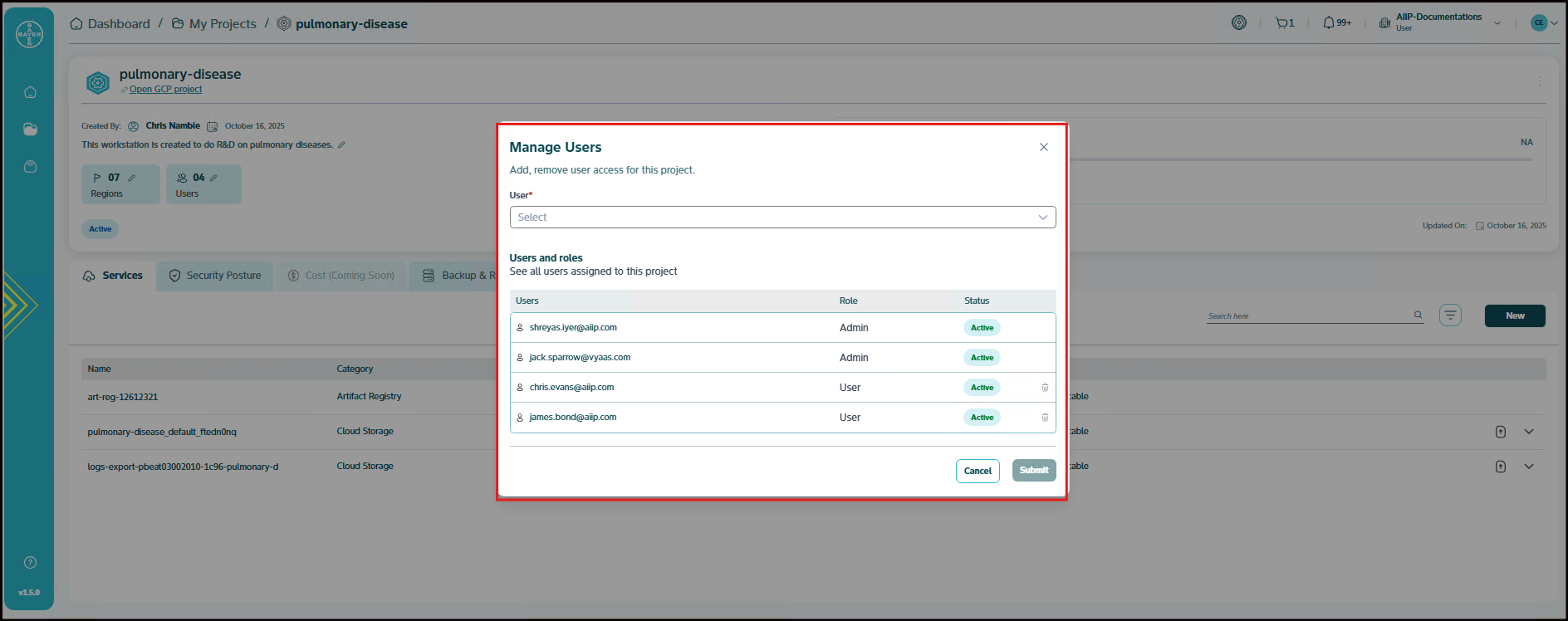The image size is (1568, 621).
Task: Open the User select dropdown
Action: [x=782, y=218]
